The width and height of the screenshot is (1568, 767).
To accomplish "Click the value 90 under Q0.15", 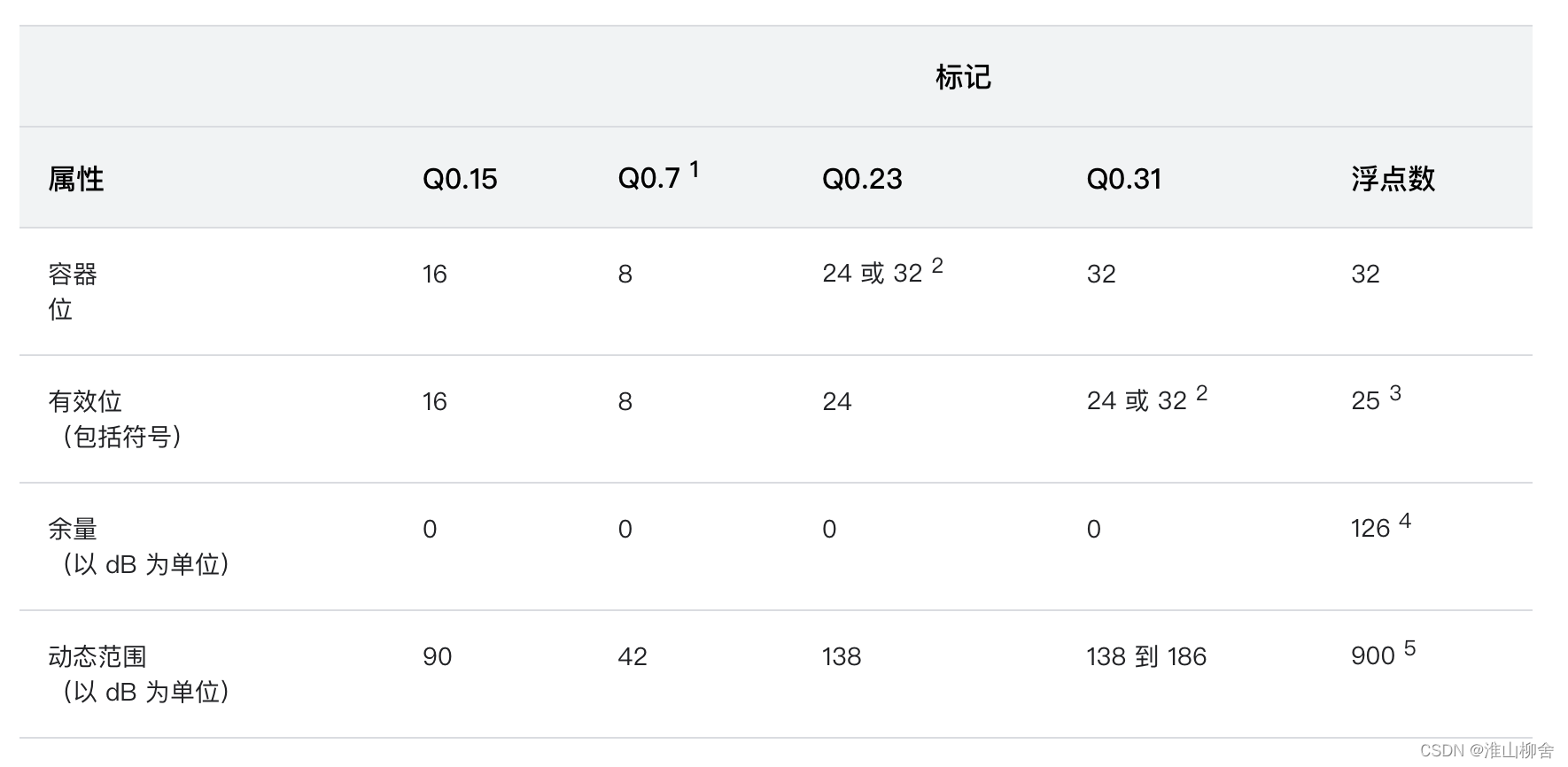I will 438,656.
